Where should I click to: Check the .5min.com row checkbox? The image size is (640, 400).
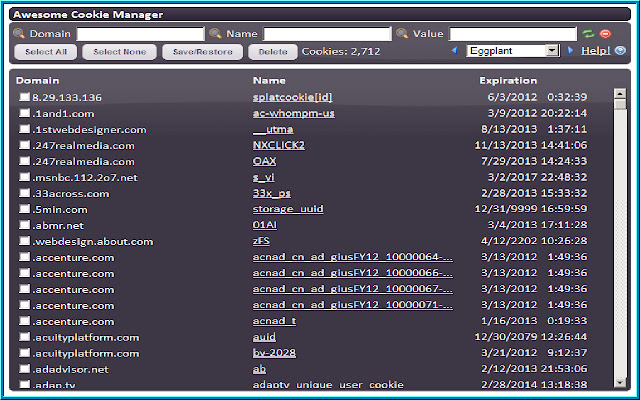point(24,209)
